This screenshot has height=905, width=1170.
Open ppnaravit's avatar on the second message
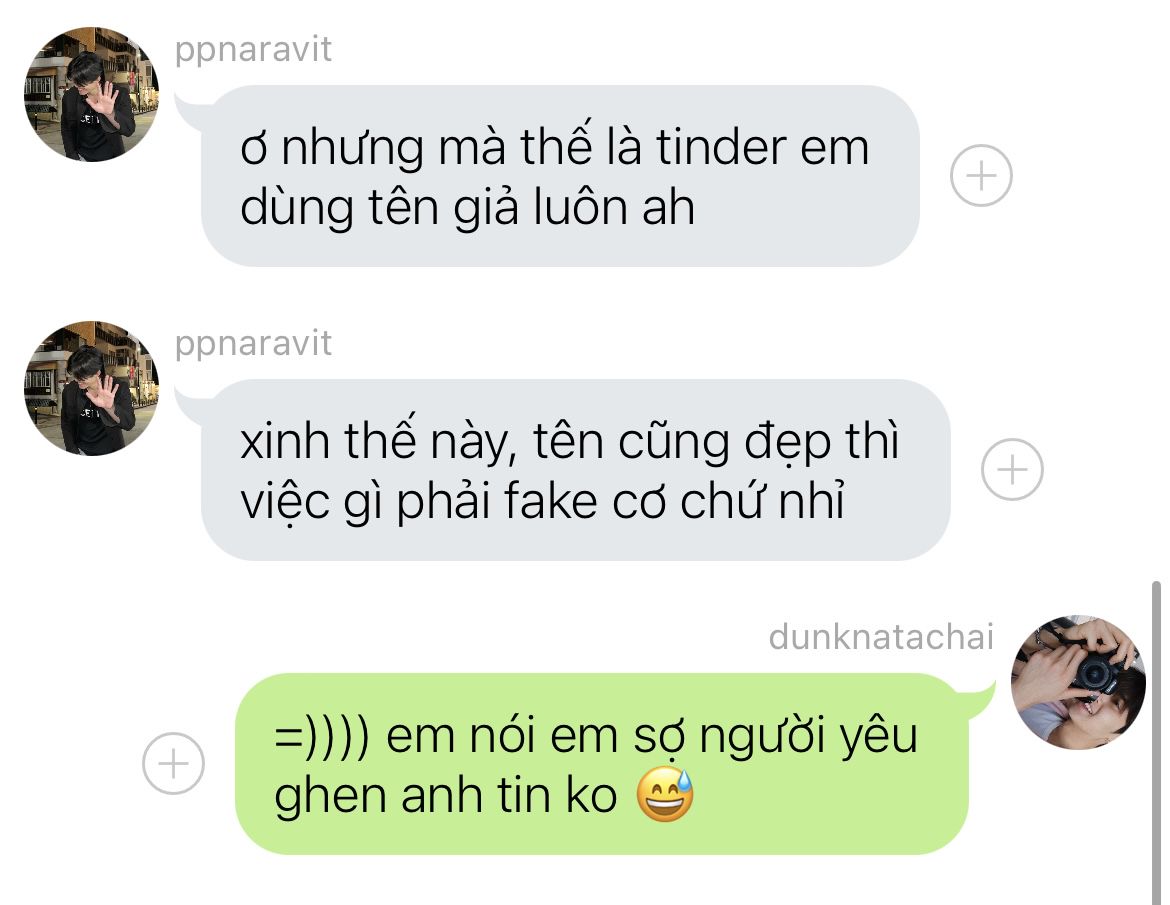coord(92,388)
